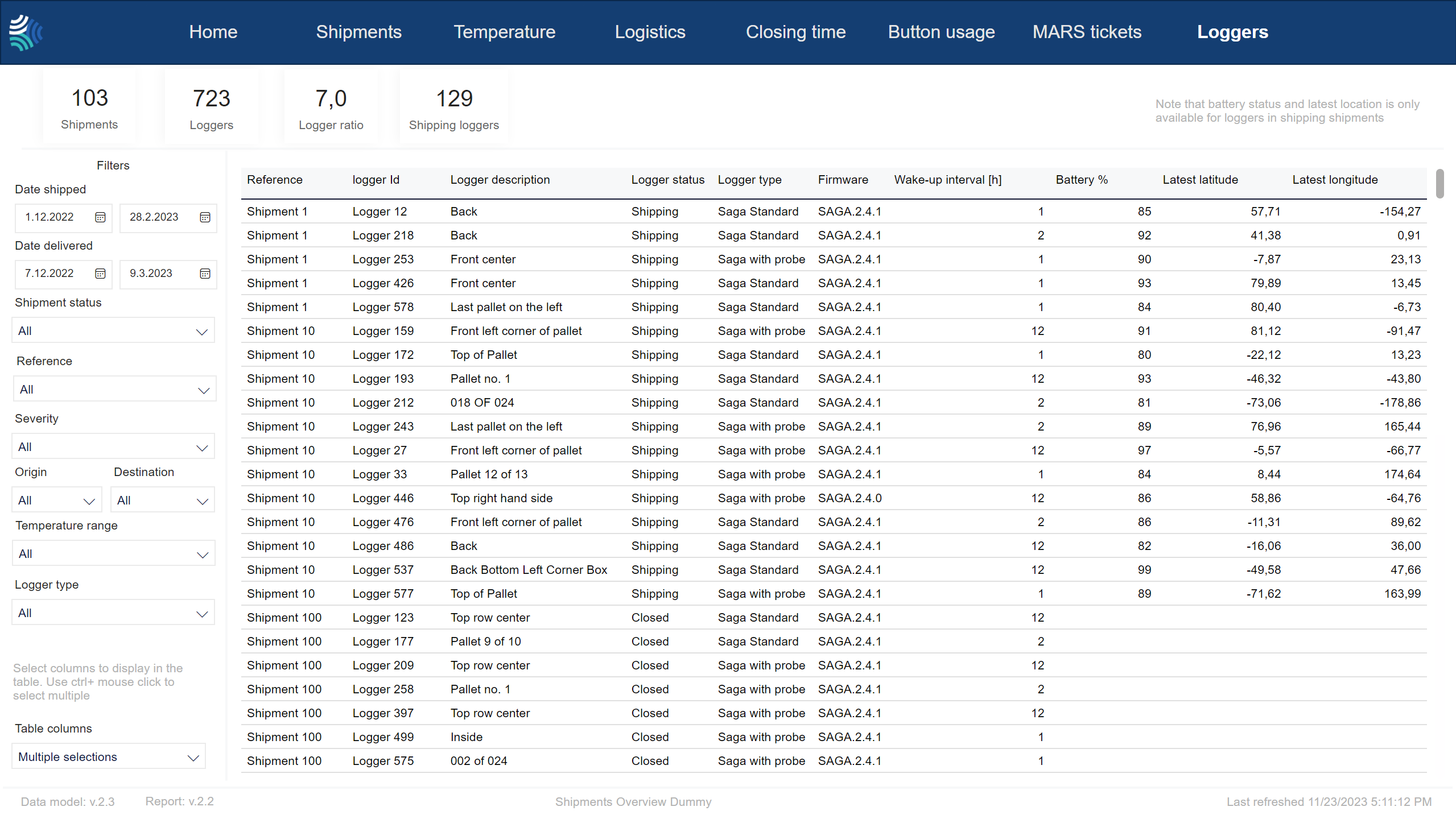This screenshot has width=1456, height=819.
Task: Select the Logger 499 cell
Action: pos(383,737)
